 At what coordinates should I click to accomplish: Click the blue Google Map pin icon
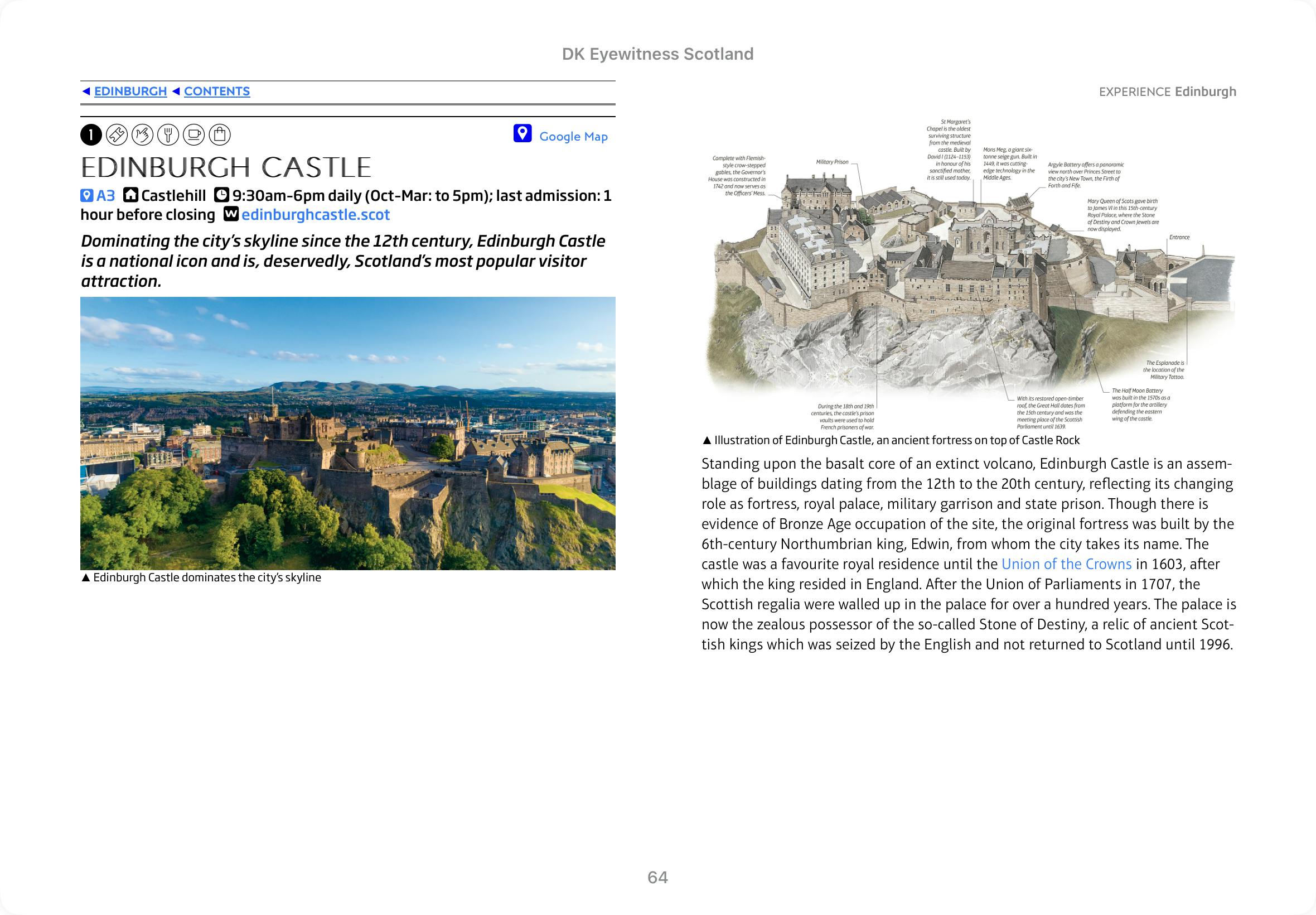click(522, 133)
